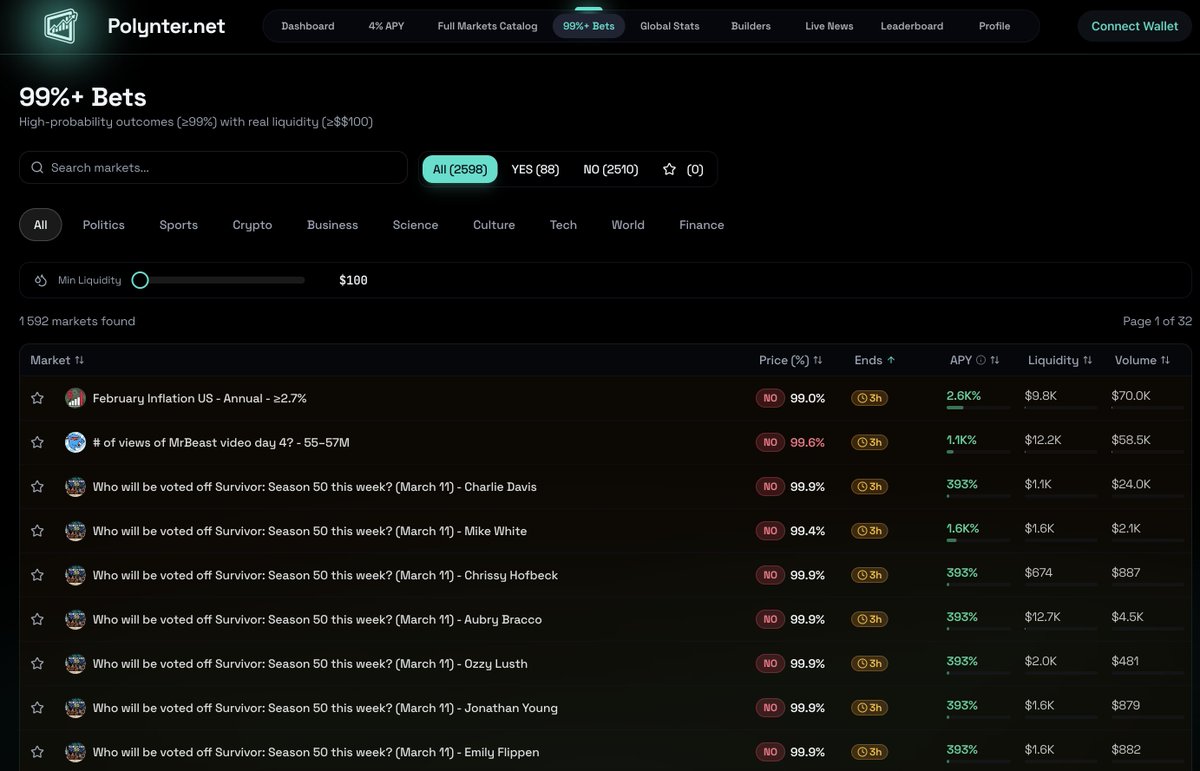This screenshot has height=771, width=1200.
Task: Click 'Page 1 of 32' text
Action: [1157, 321]
